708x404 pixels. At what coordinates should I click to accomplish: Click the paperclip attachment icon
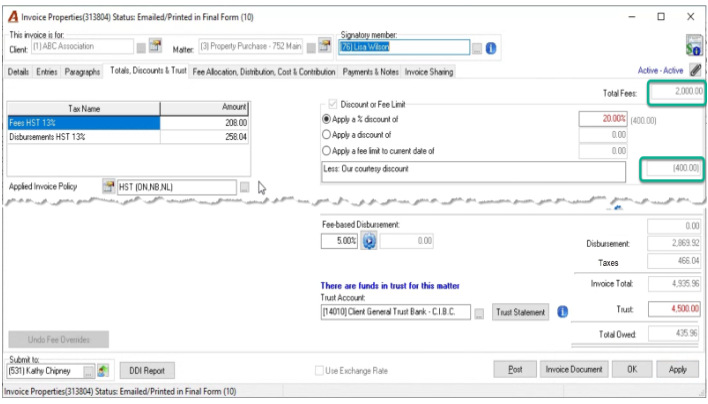pyautogui.click(x=695, y=70)
